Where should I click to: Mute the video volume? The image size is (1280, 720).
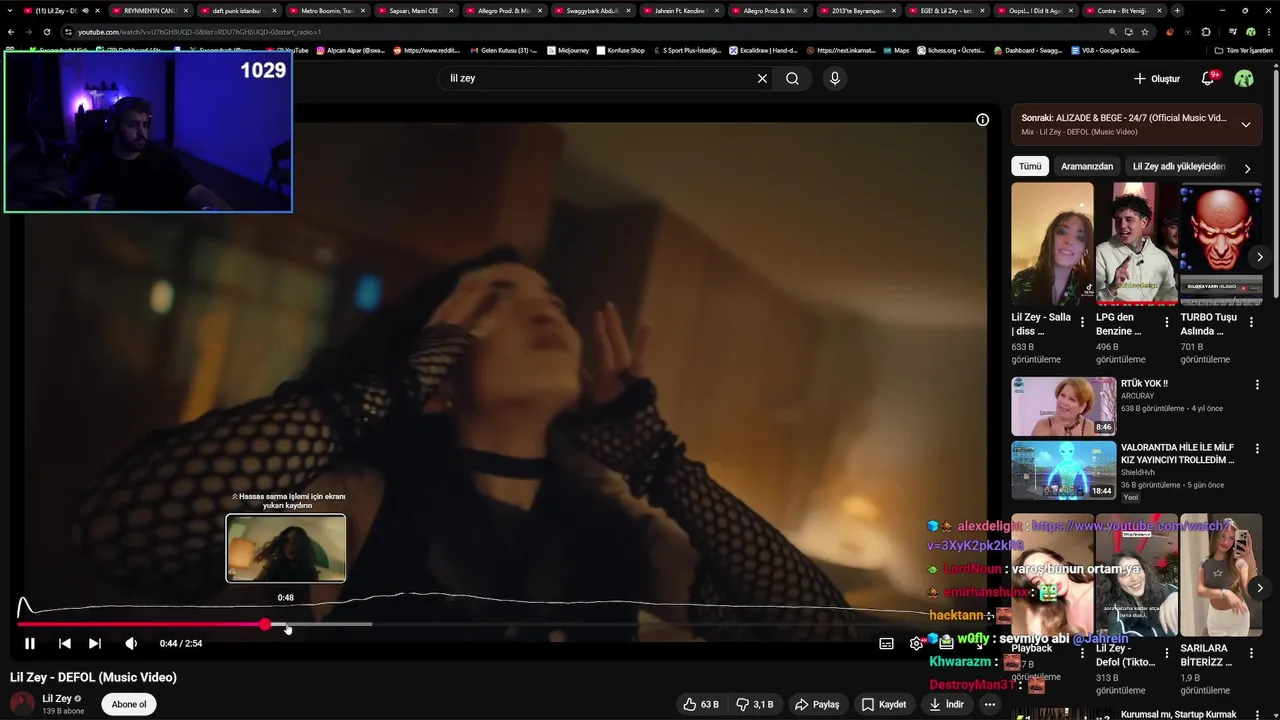(131, 643)
